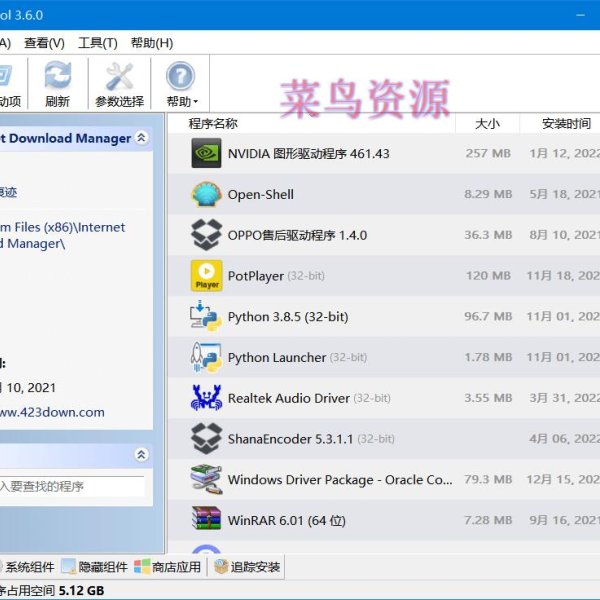Select the WinRAR books icon
The width and height of the screenshot is (600, 600).
[x=206, y=518]
